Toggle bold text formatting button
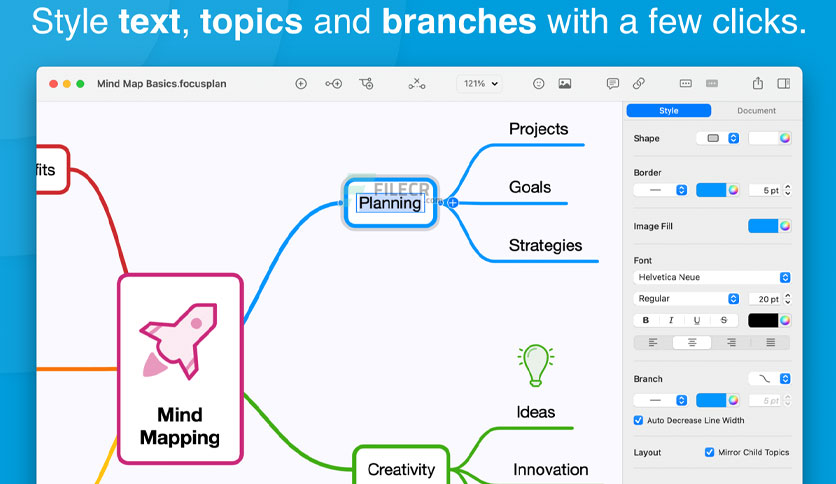Viewport: 836px width, 484px height. (646, 320)
